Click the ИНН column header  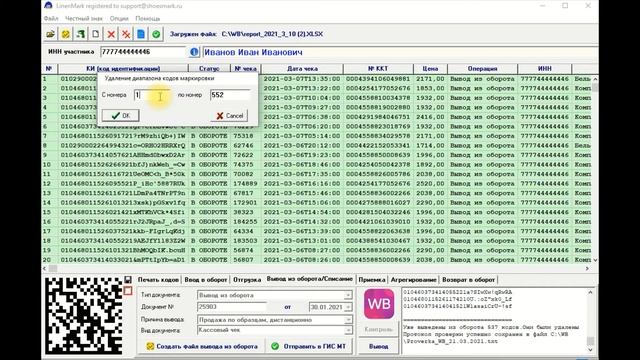544,69
